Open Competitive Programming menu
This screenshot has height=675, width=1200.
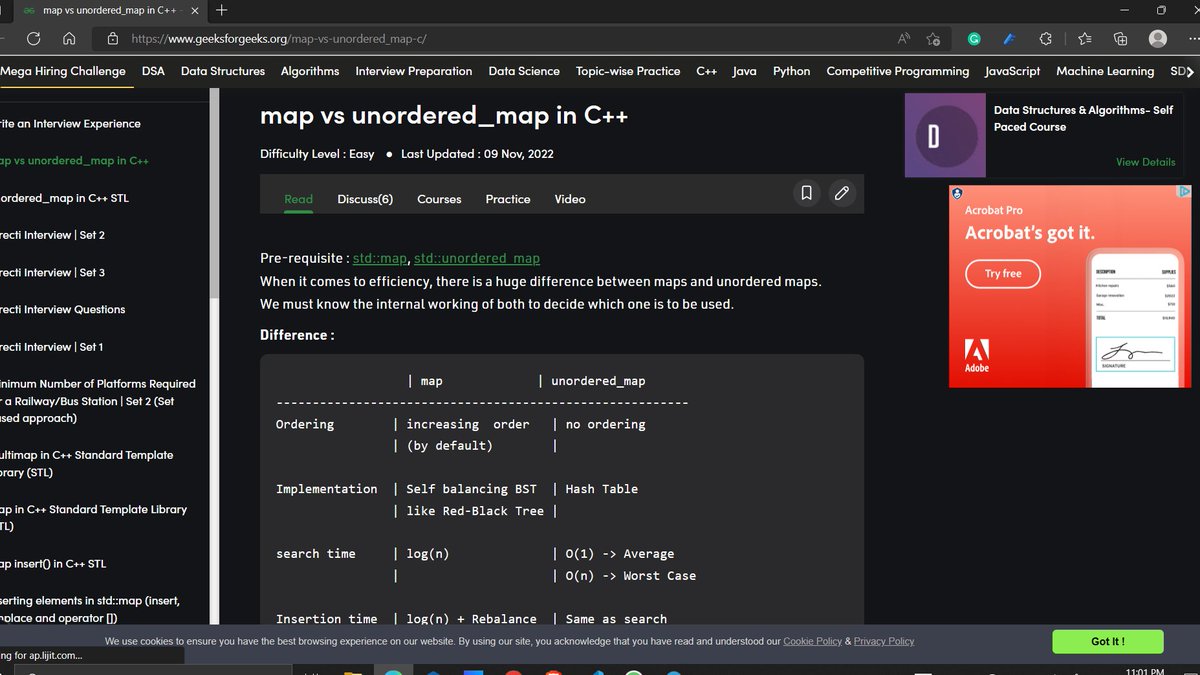pos(898,71)
